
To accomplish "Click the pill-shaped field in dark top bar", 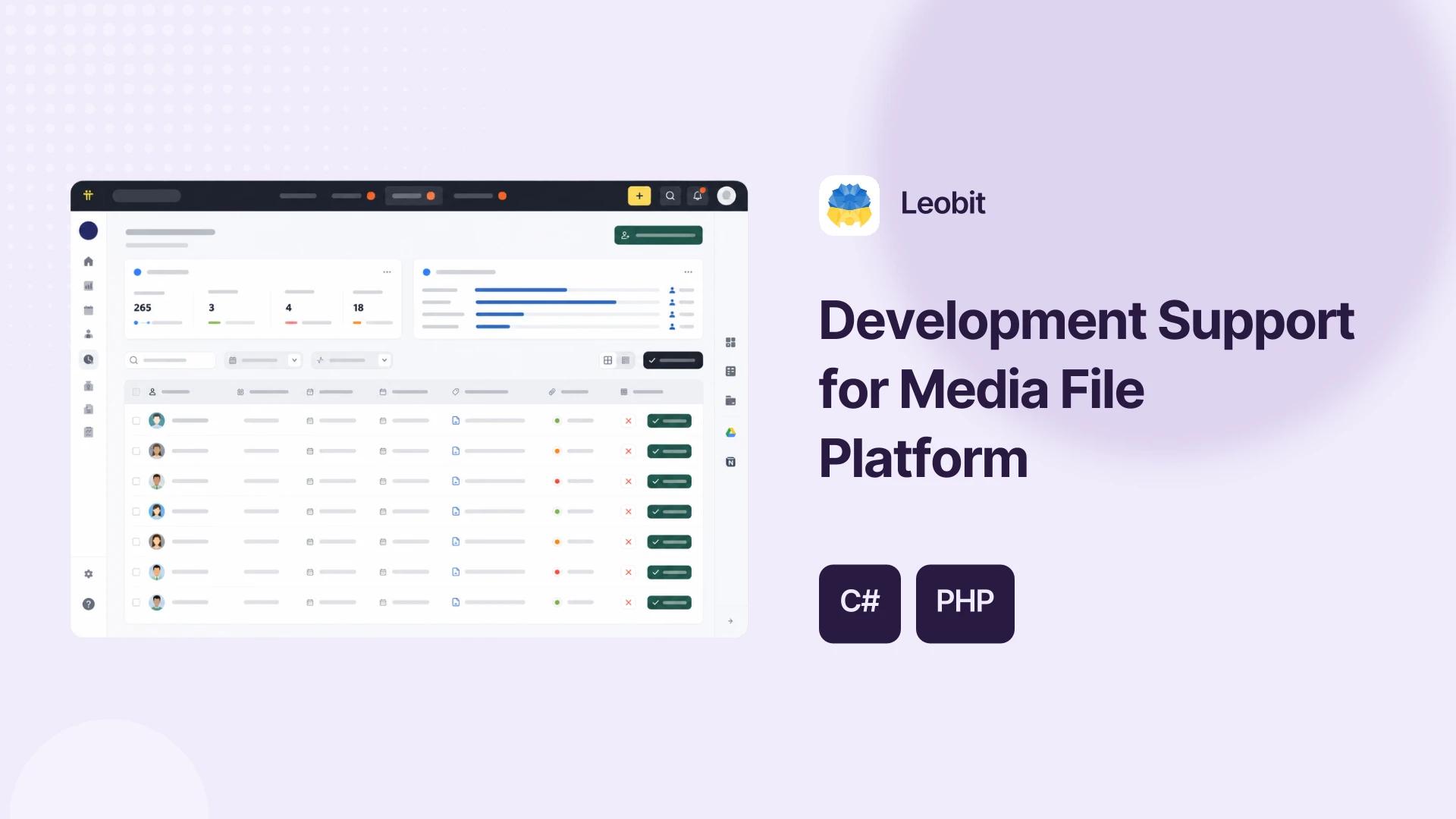I will tap(146, 196).
